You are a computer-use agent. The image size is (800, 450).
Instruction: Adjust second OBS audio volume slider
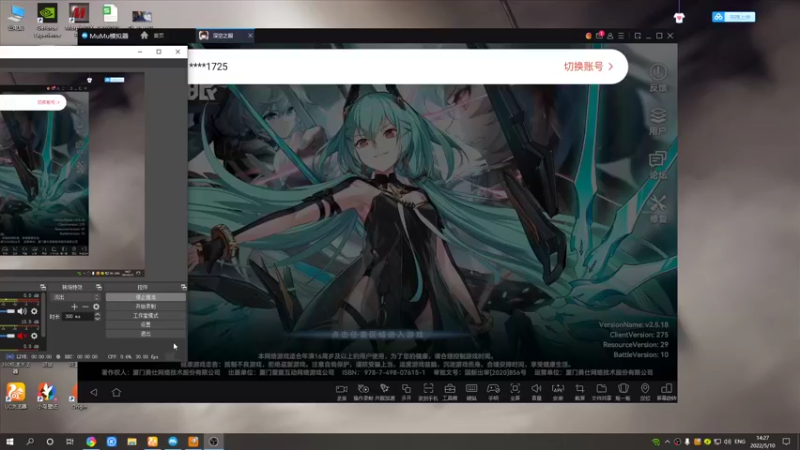coord(8,336)
